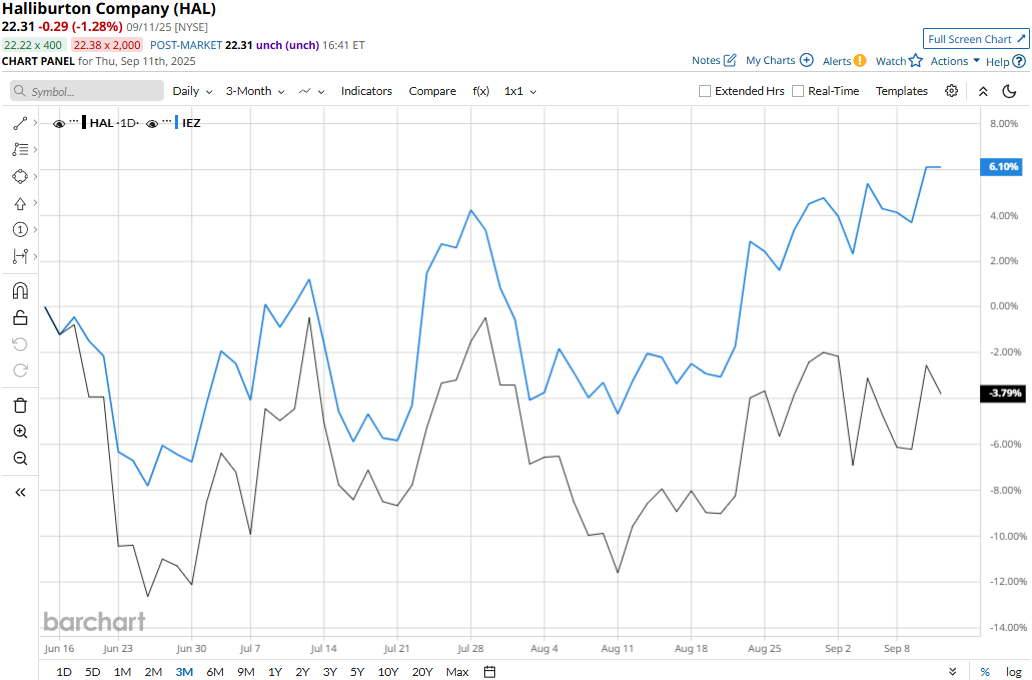Open the 3-Month period dropdown

click(x=255, y=91)
